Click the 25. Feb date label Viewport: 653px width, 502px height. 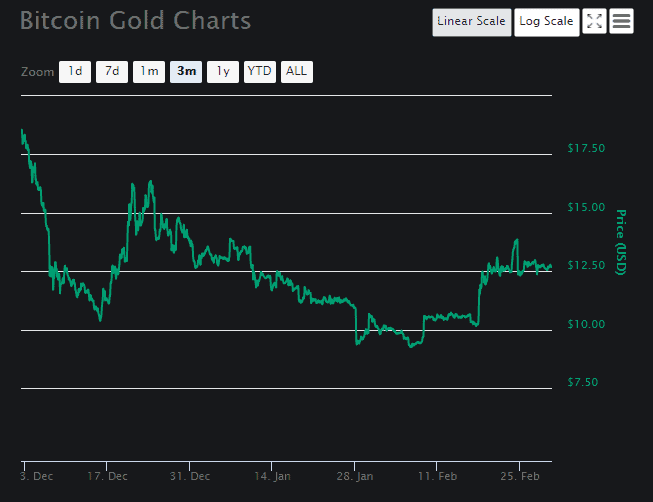click(x=520, y=476)
